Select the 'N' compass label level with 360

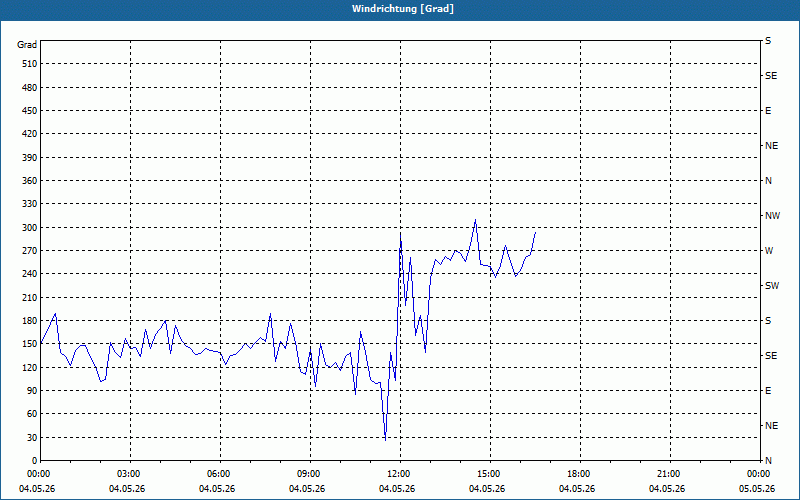(768, 181)
